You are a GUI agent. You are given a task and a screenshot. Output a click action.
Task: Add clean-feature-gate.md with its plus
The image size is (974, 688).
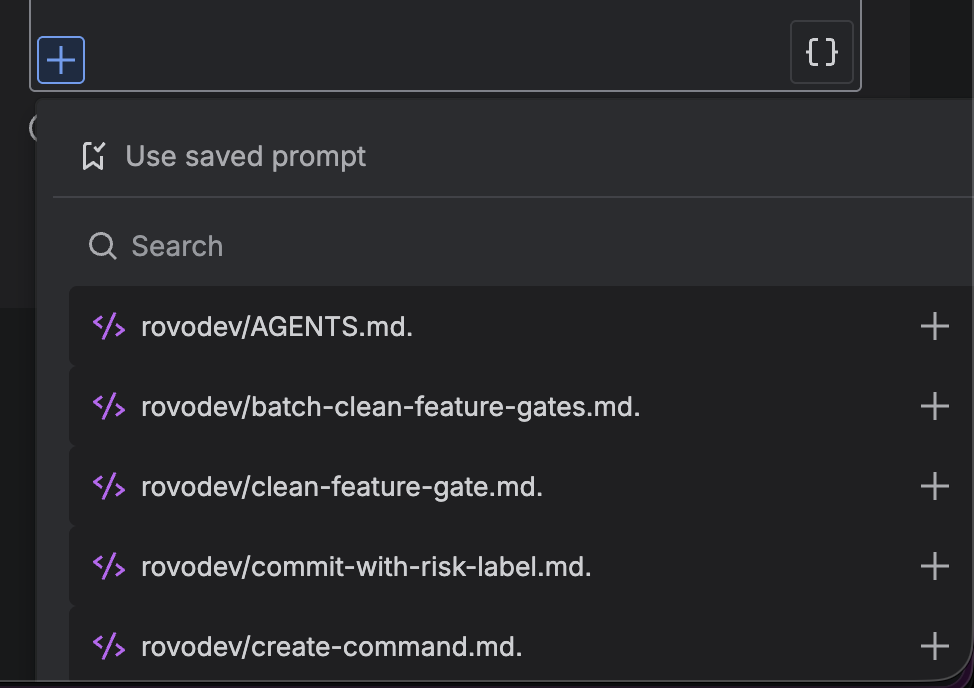[934, 486]
